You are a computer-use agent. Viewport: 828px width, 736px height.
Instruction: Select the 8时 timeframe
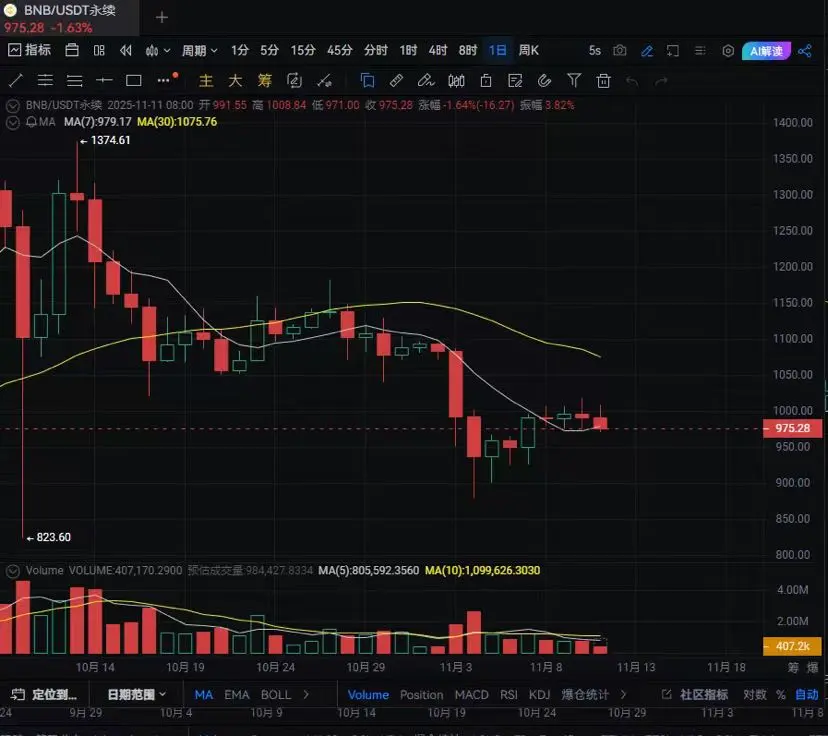(x=468, y=50)
